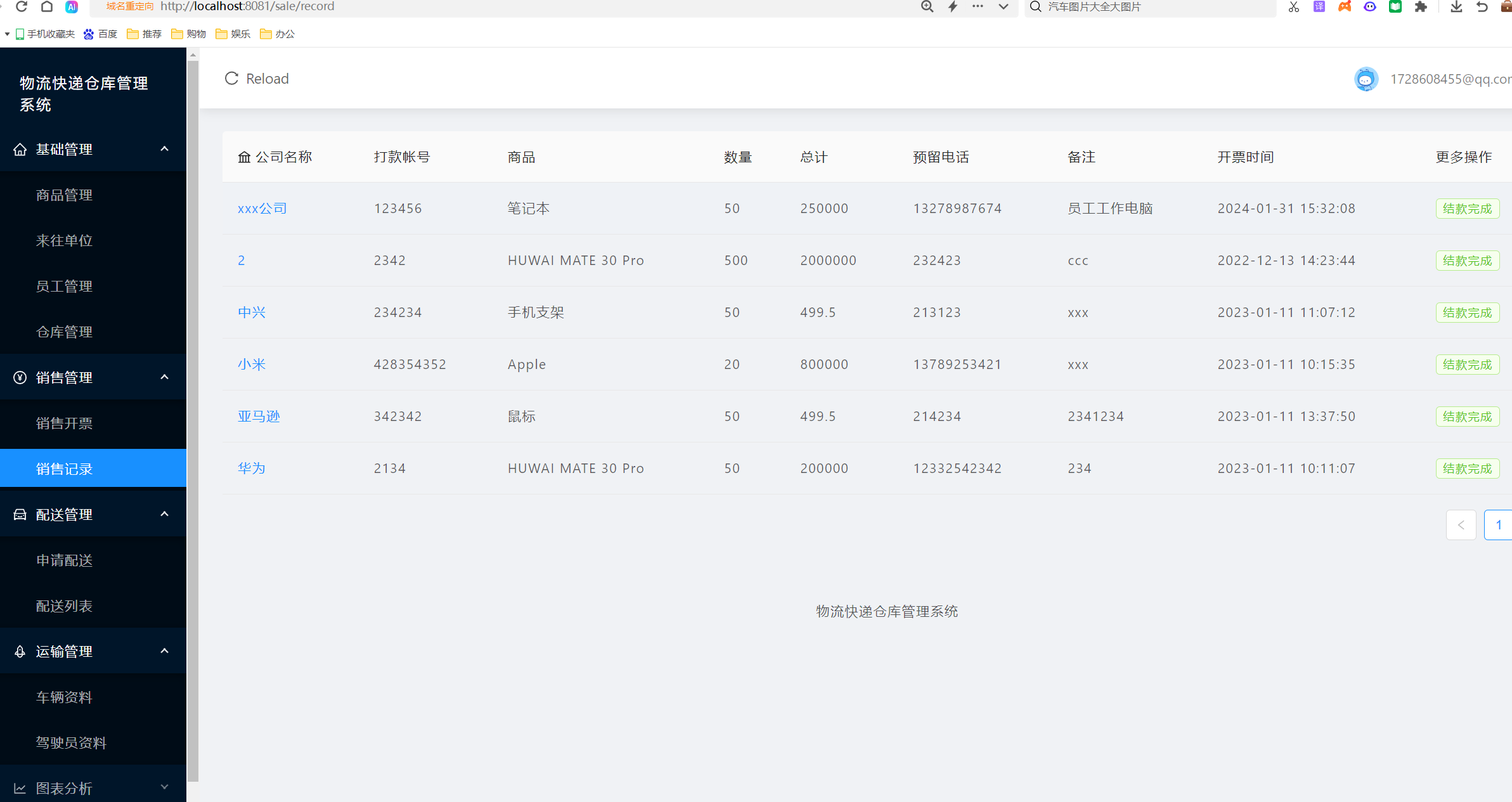The height and width of the screenshot is (802, 1512).
Task: Click the 图表分析 chart icon
Action: coord(20,787)
